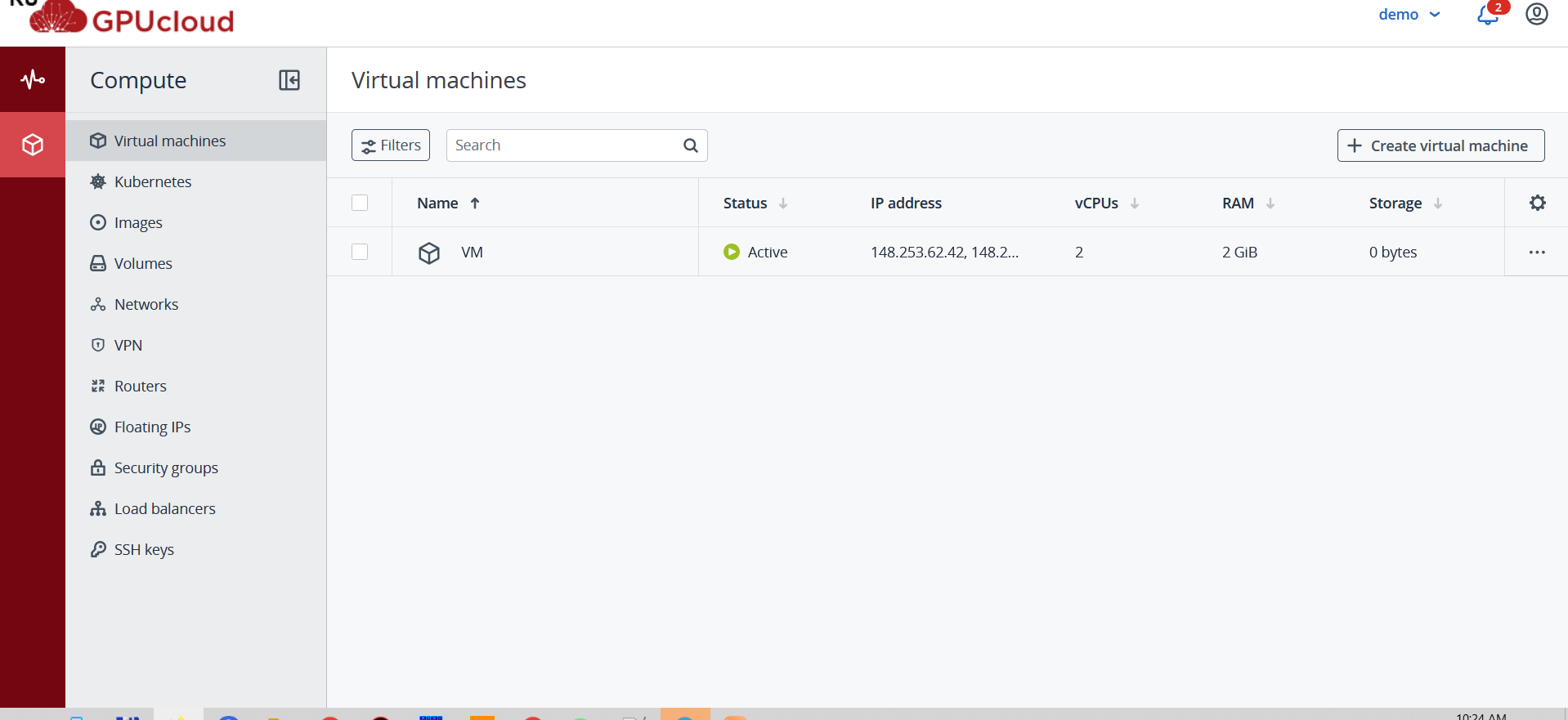The height and width of the screenshot is (720, 1568).
Task: Click the Routers arrows icon
Action: [x=98, y=386]
